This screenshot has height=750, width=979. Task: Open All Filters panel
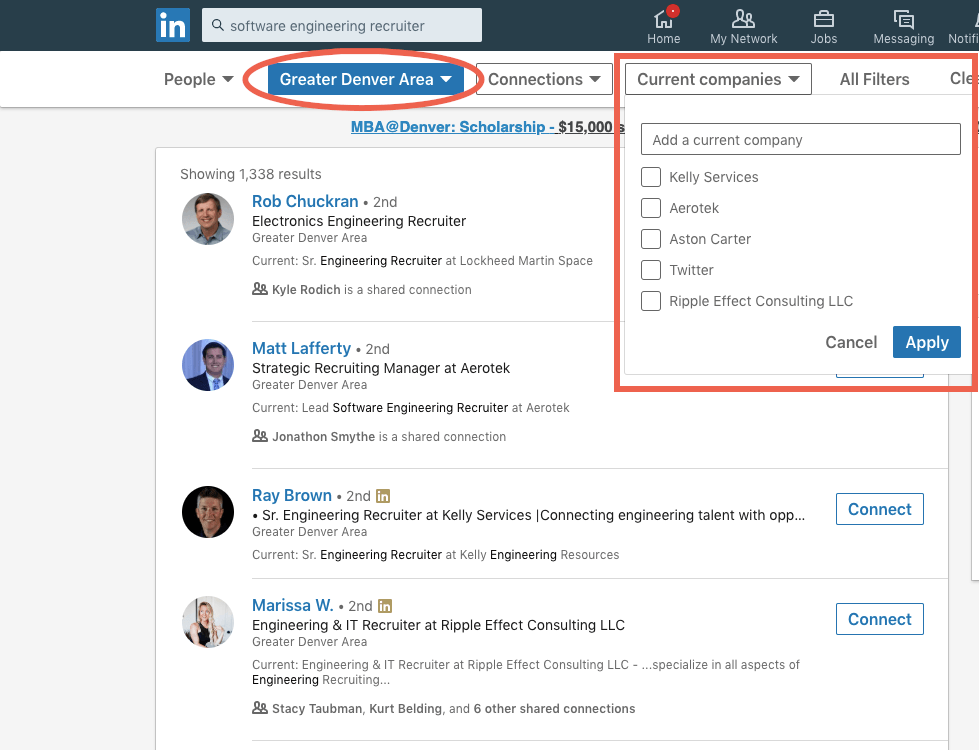pyautogui.click(x=874, y=79)
